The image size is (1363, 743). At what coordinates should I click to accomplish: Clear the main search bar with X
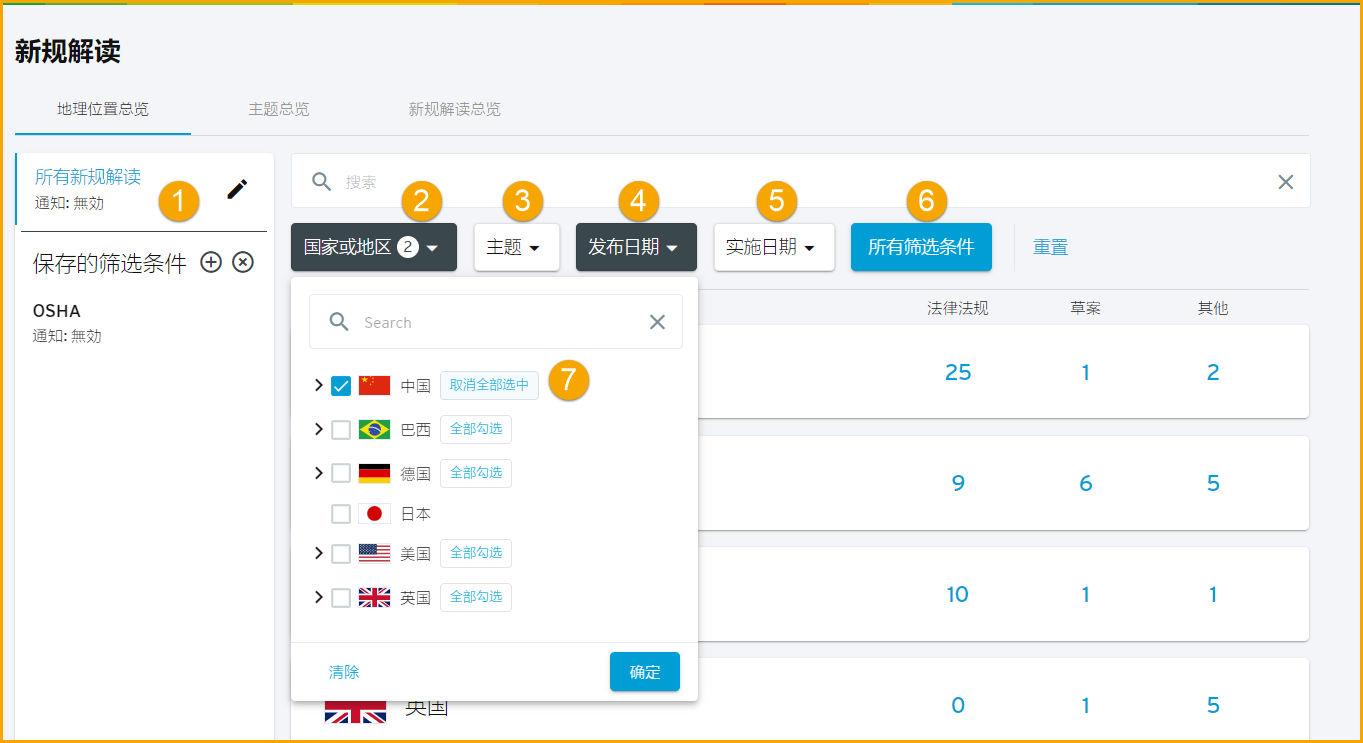pyautogui.click(x=1286, y=181)
